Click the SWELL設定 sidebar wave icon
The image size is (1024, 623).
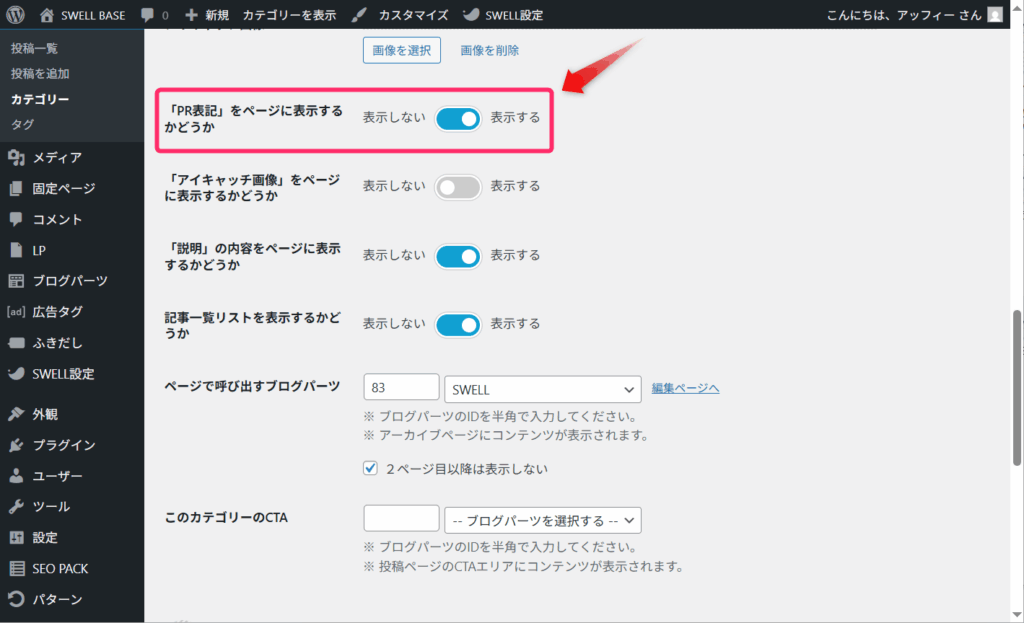click(16, 374)
